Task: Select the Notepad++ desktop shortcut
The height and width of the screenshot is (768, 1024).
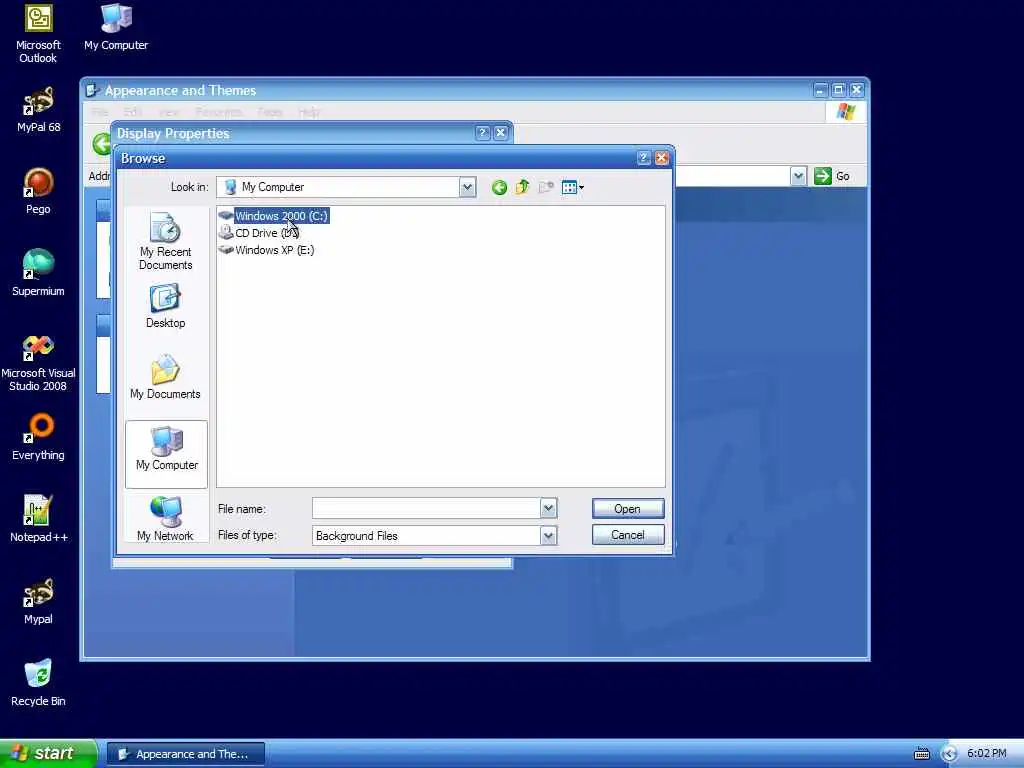Action: tap(38, 519)
